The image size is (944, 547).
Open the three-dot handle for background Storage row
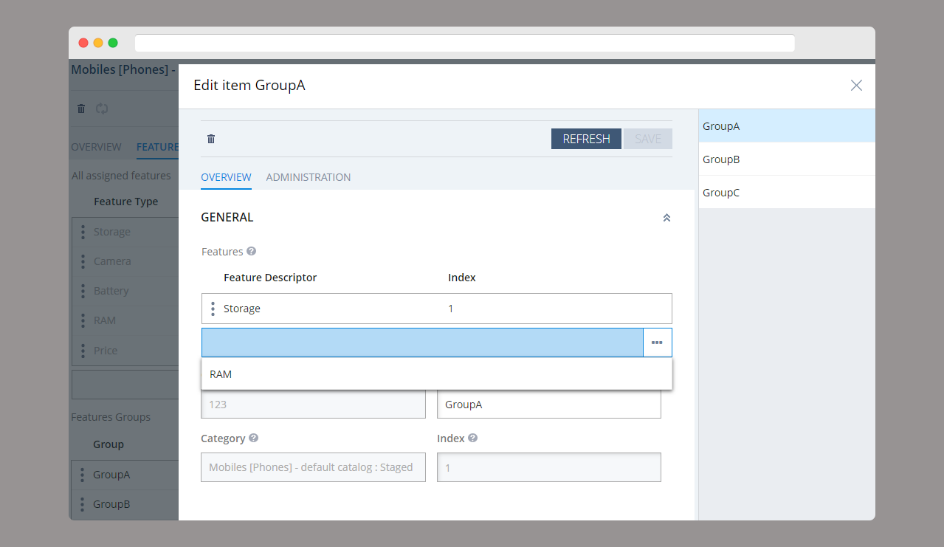pyautogui.click(x=83, y=232)
